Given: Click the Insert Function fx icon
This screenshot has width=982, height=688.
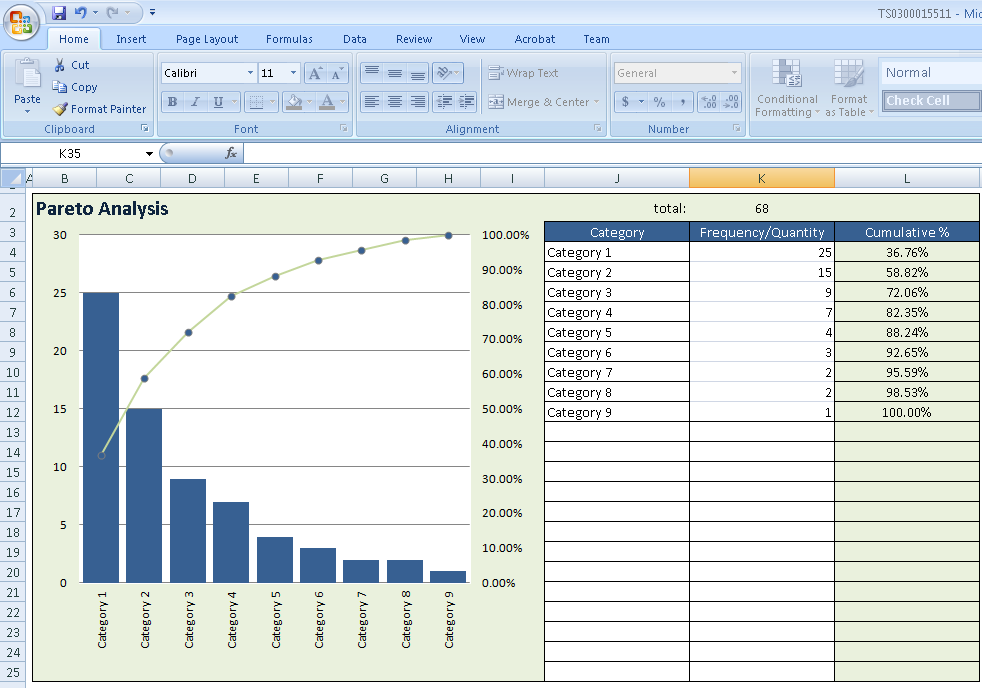Looking at the screenshot, I should [231, 153].
